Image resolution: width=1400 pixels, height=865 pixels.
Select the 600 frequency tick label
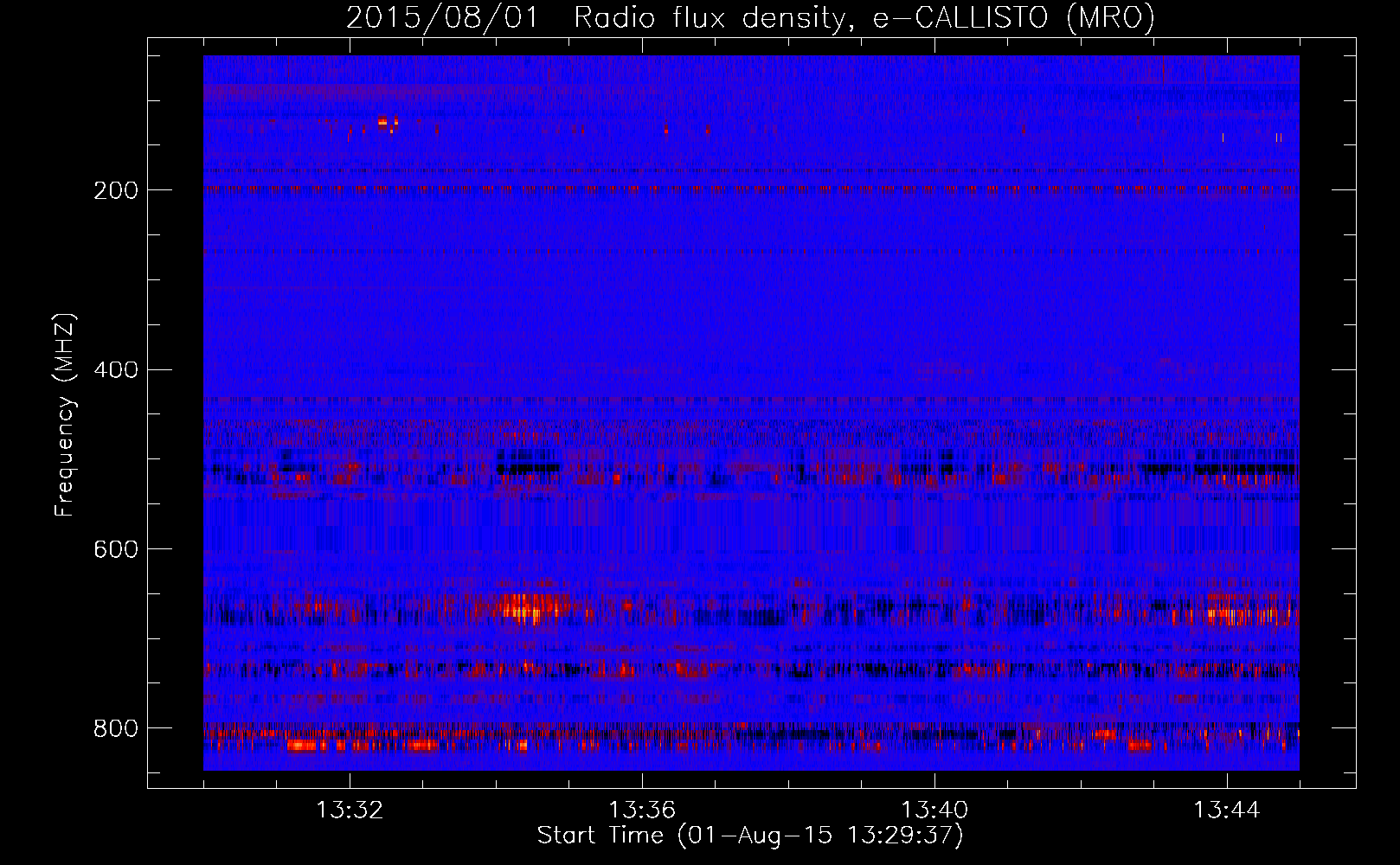pyautogui.click(x=115, y=550)
